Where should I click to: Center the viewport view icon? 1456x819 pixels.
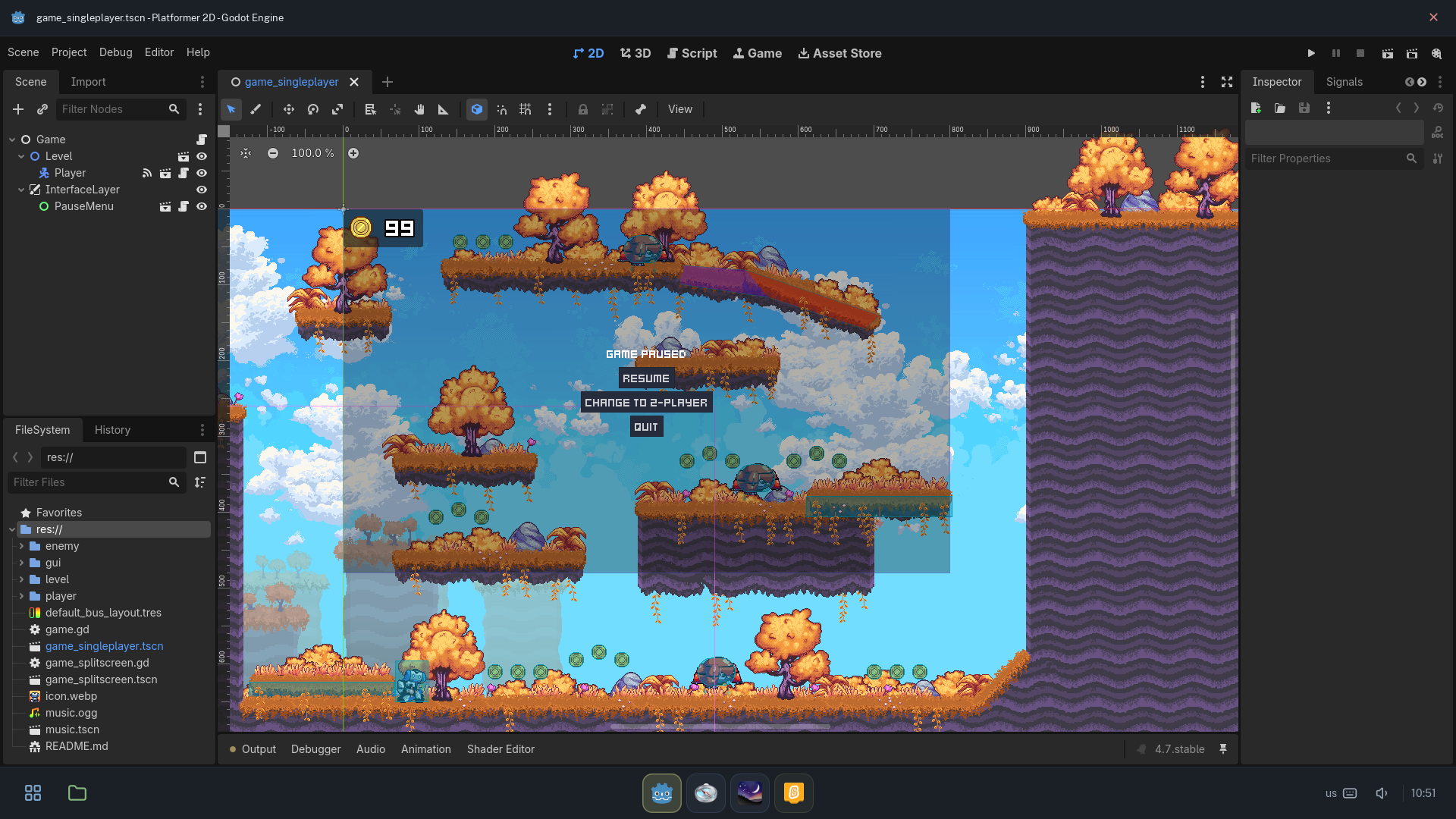point(246,153)
